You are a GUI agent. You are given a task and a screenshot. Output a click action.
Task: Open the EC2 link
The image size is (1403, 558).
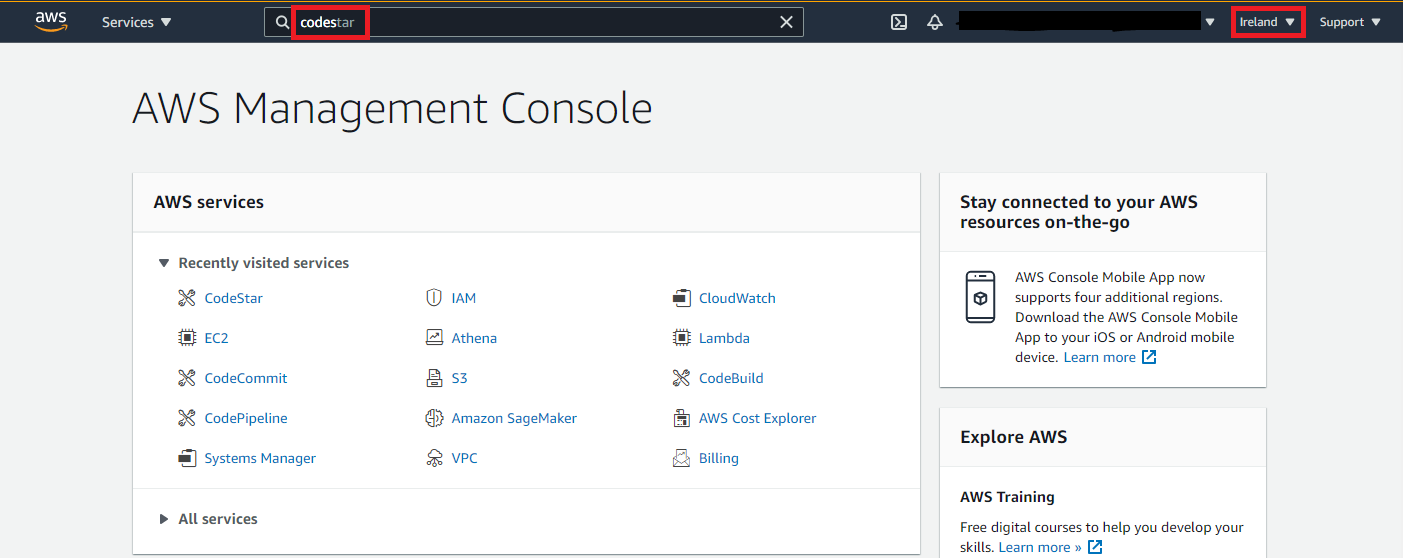click(217, 338)
